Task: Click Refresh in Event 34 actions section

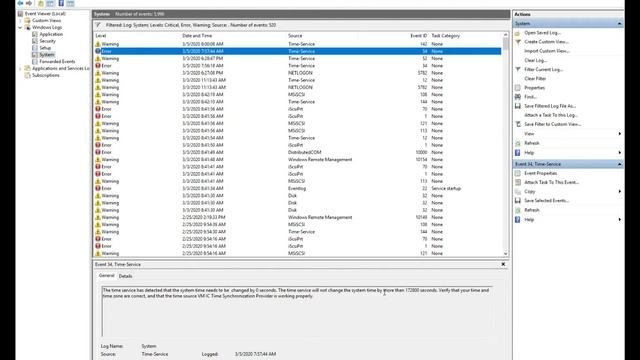Action: (532, 210)
